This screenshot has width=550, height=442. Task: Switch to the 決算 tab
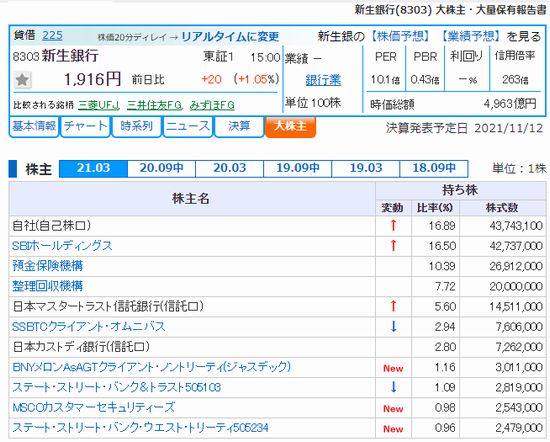pos(239,126)
